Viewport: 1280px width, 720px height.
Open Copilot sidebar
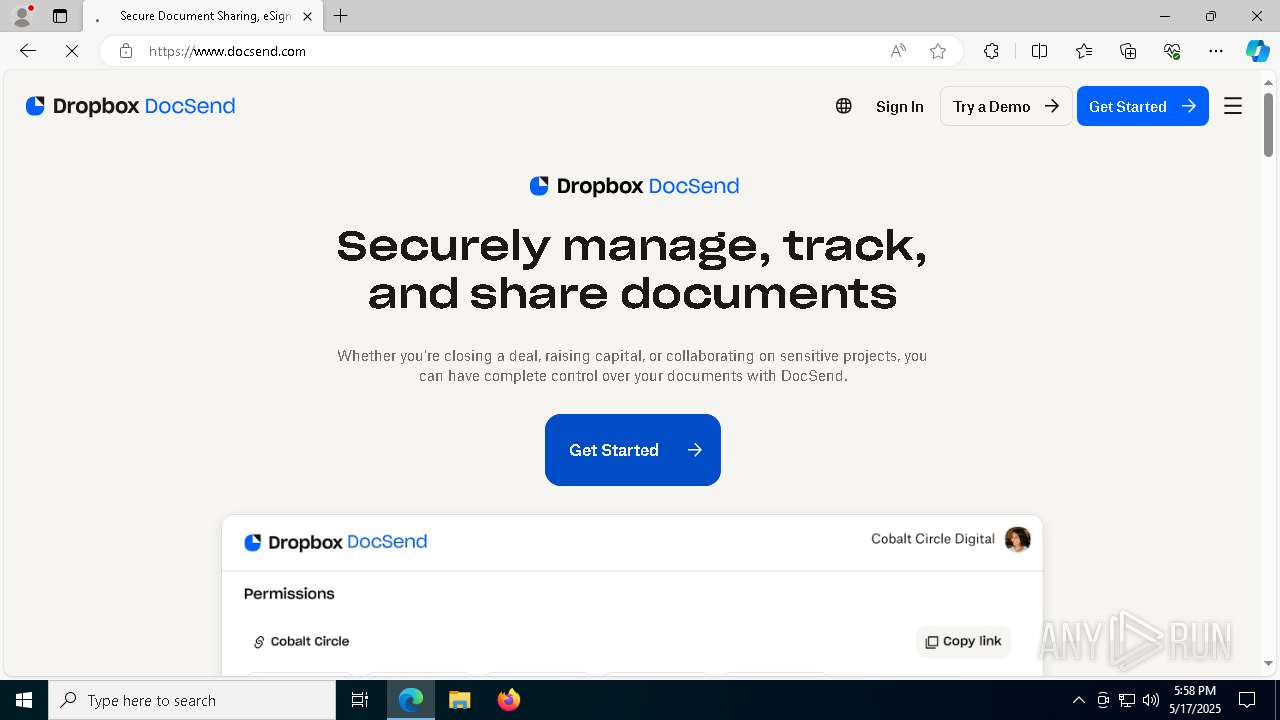click(x=1257, y=51)
